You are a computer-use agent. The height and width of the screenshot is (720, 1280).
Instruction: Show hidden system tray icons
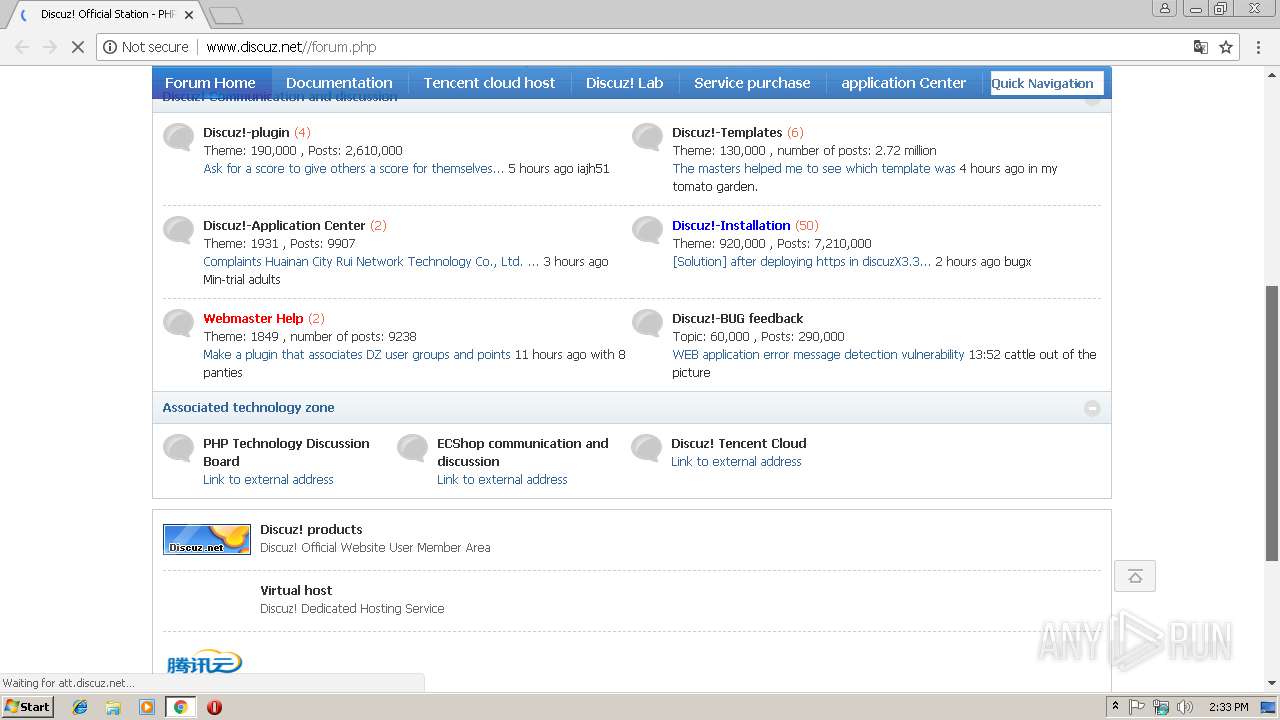[x=1115, y=707]
